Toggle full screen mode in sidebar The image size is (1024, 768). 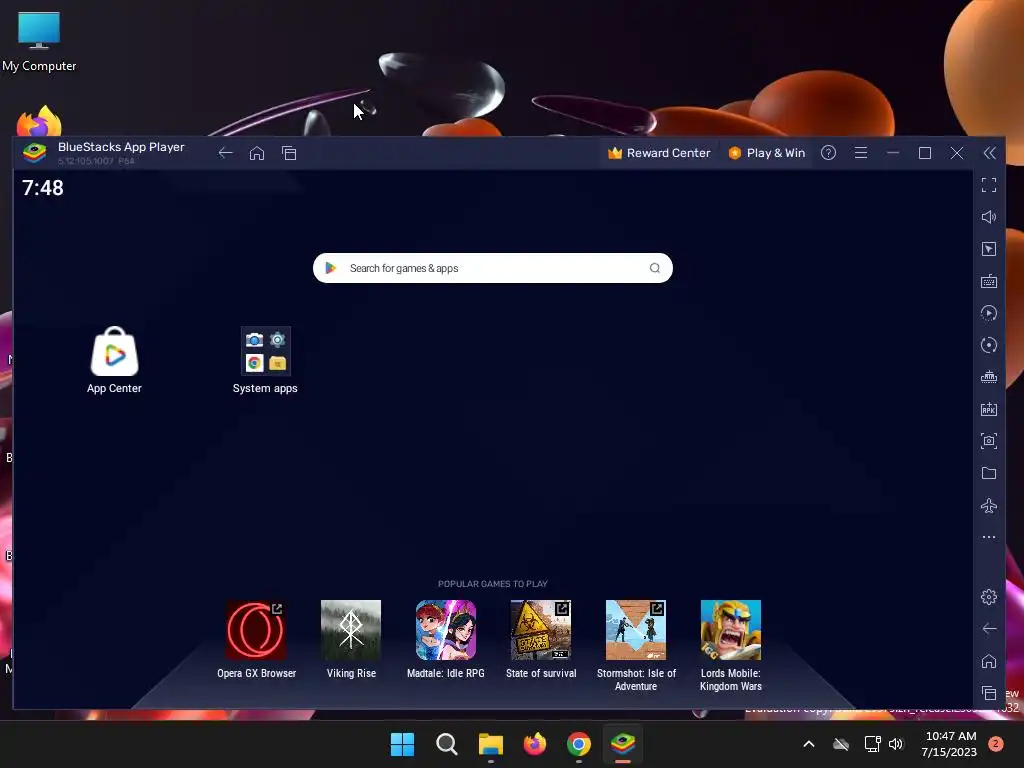point(989,185)
